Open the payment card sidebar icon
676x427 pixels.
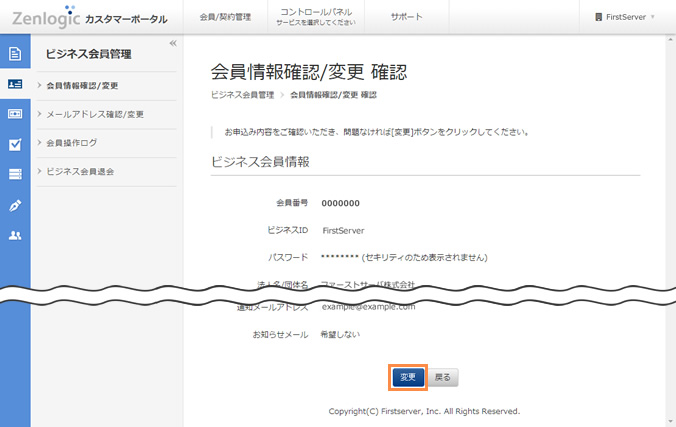pos(15,114)
